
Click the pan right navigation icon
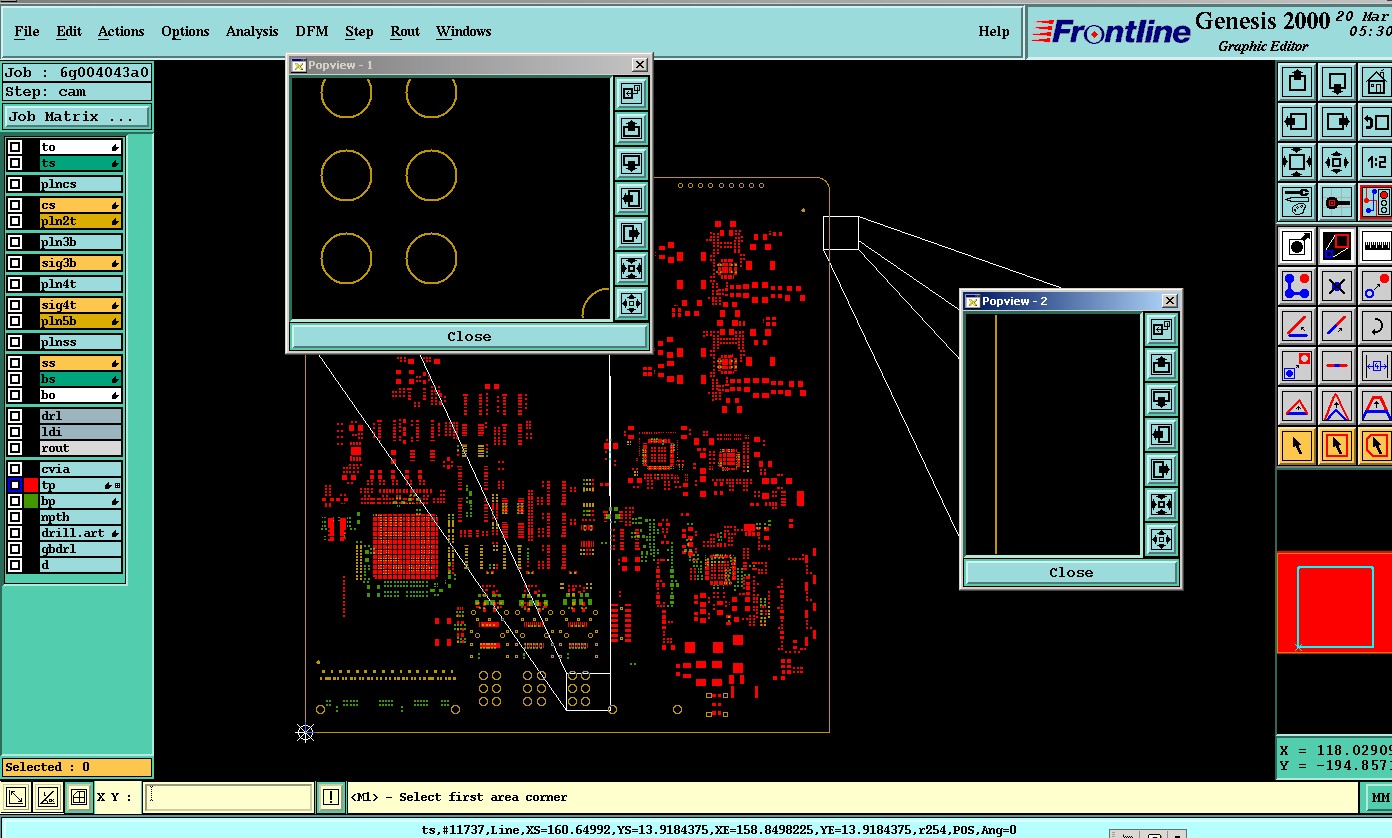tap(1337, 122)
